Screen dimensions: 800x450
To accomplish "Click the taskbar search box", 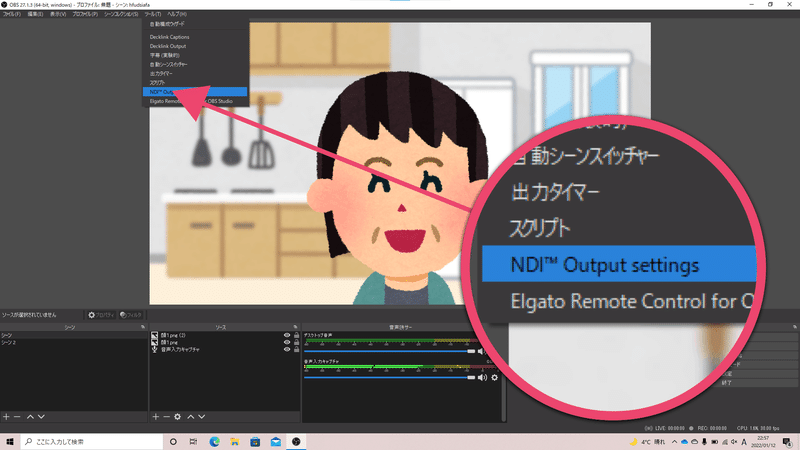I will click(92, 442).
